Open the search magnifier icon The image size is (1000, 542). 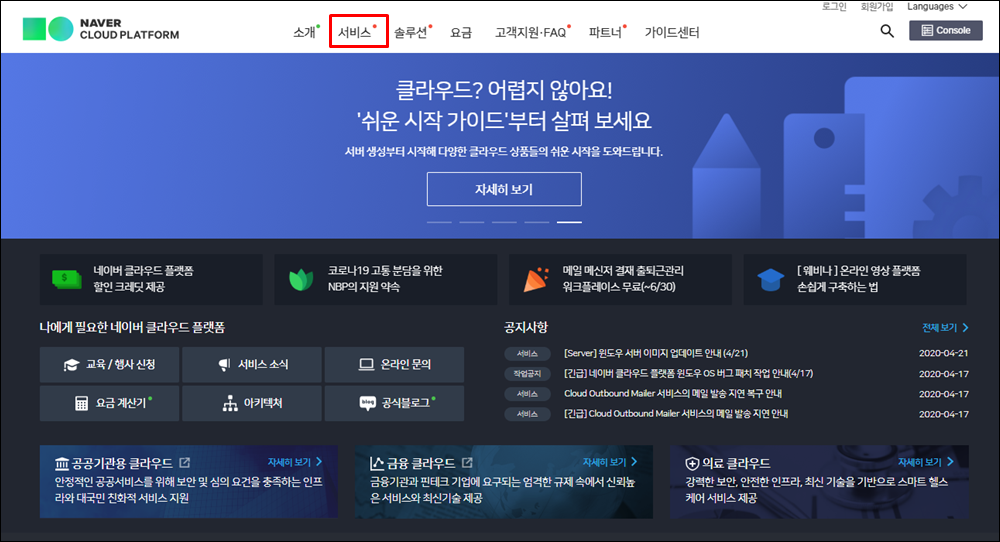click(886, 31)
